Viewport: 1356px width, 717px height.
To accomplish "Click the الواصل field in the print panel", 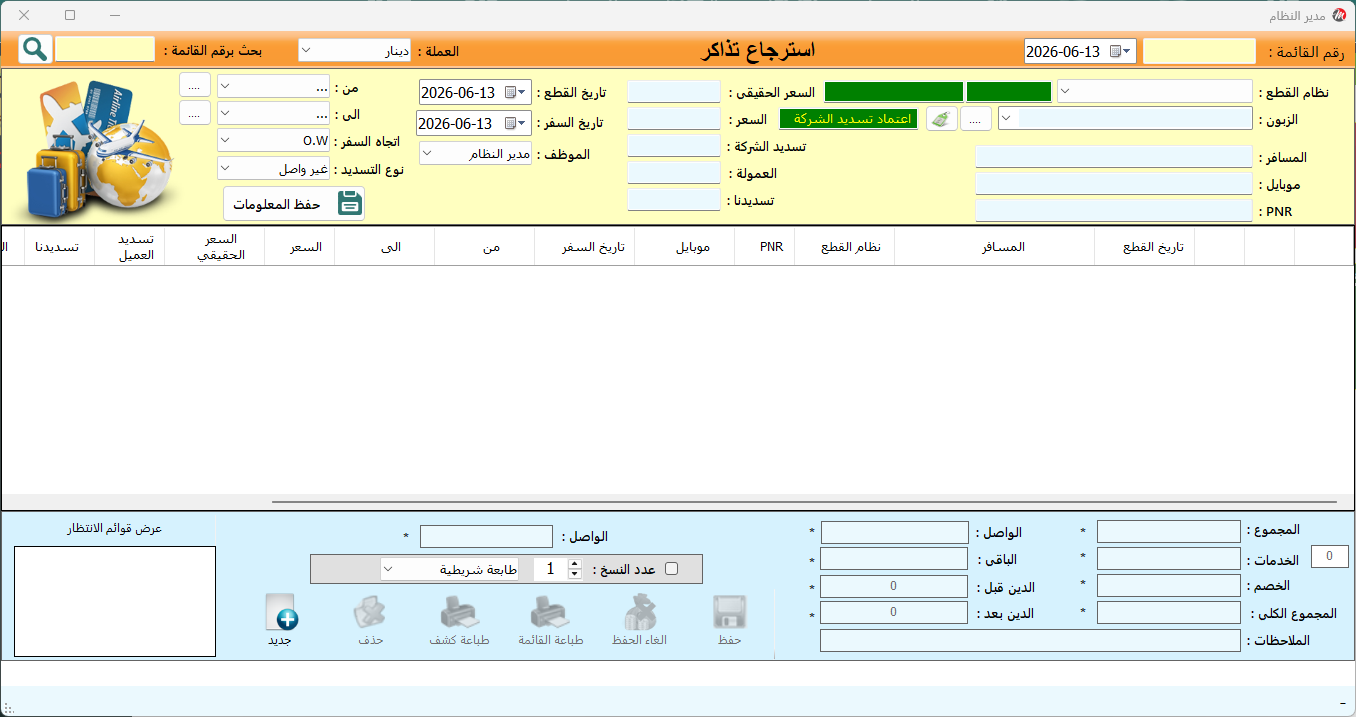I will click(486, 537).
